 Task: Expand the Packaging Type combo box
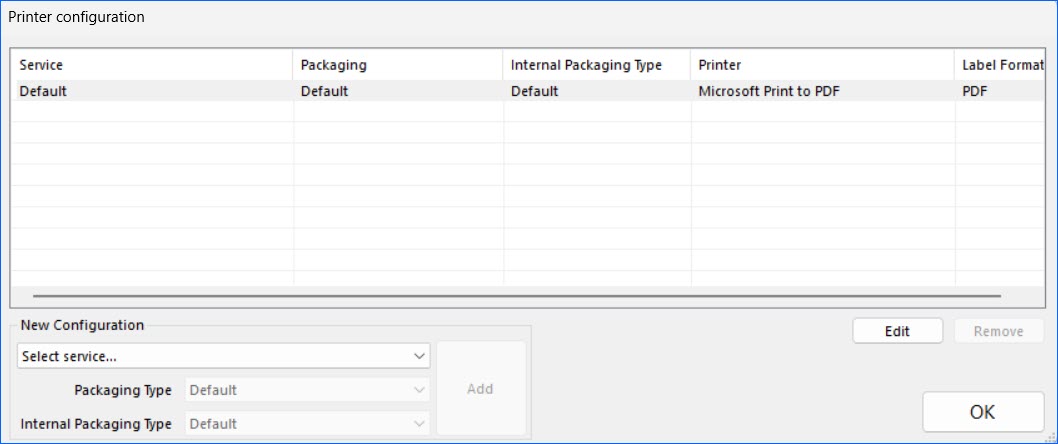306,390
